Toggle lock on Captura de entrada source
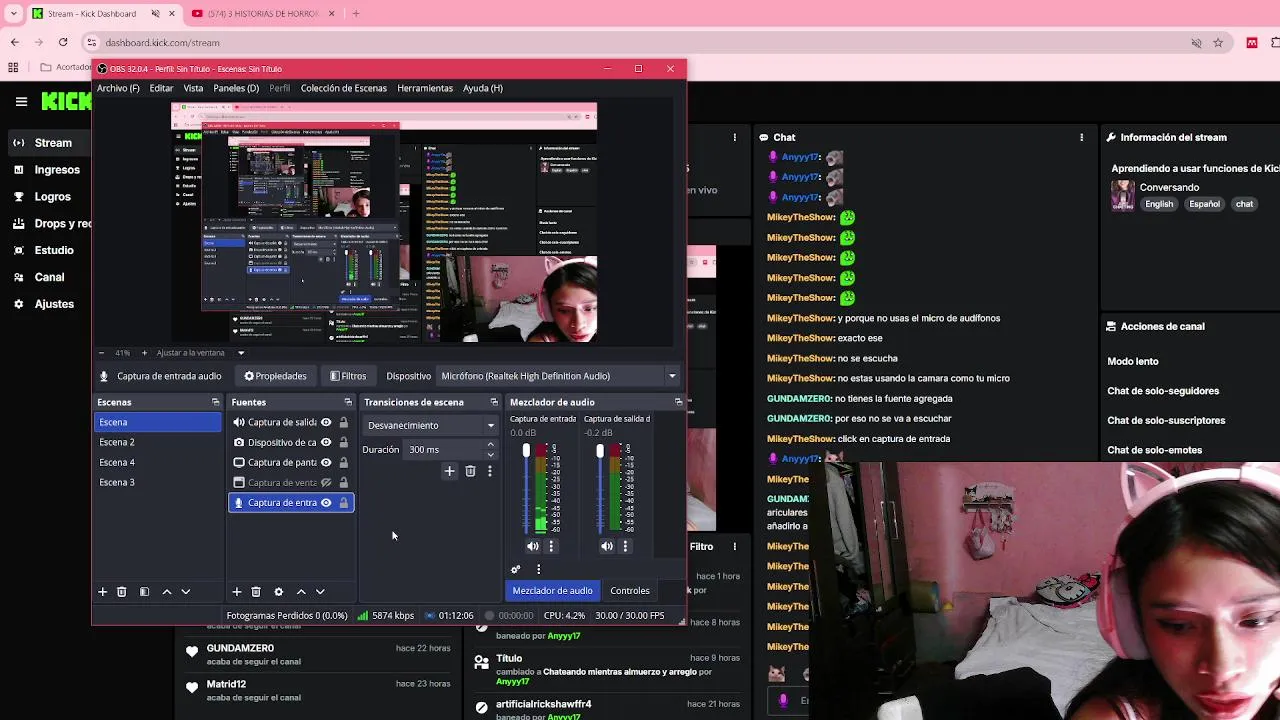The height and width of the screenshot is (720, 1280). (344, 502)
